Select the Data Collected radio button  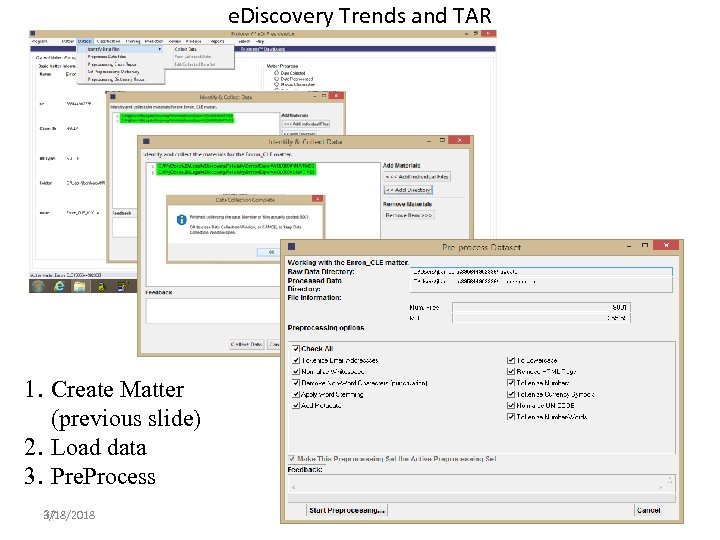[276, 73]
